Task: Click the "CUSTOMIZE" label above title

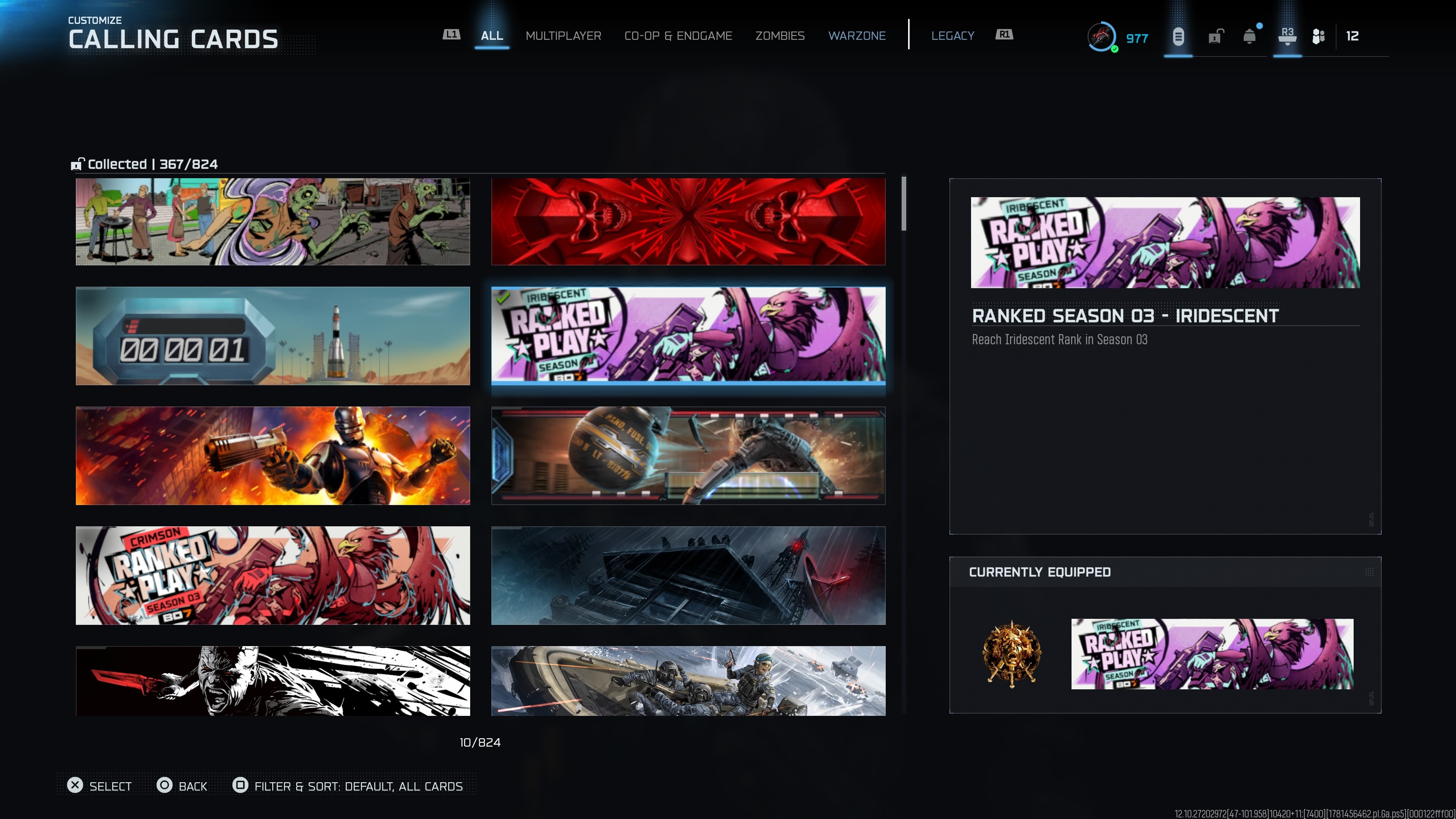Action: coord(95,20)
